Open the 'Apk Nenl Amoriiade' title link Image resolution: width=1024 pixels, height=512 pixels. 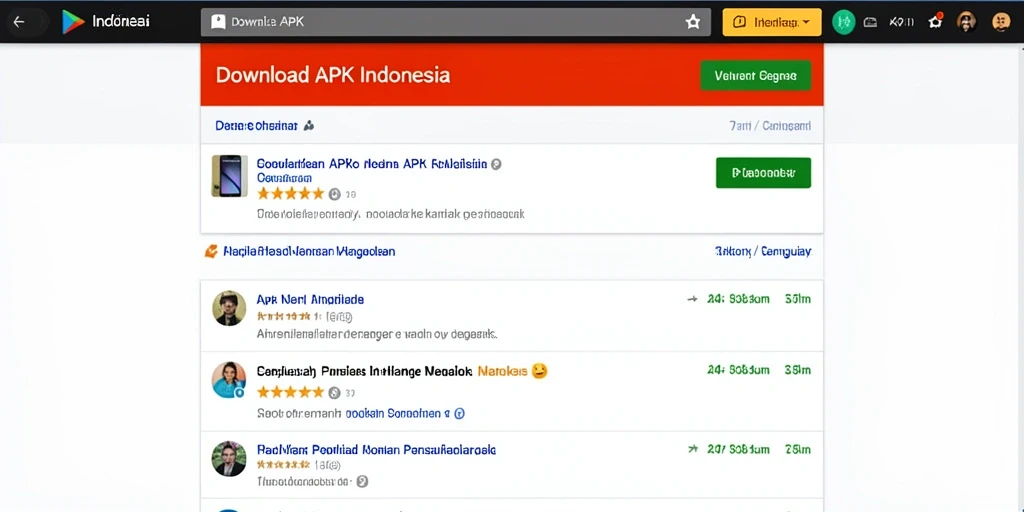click(310, 300)
